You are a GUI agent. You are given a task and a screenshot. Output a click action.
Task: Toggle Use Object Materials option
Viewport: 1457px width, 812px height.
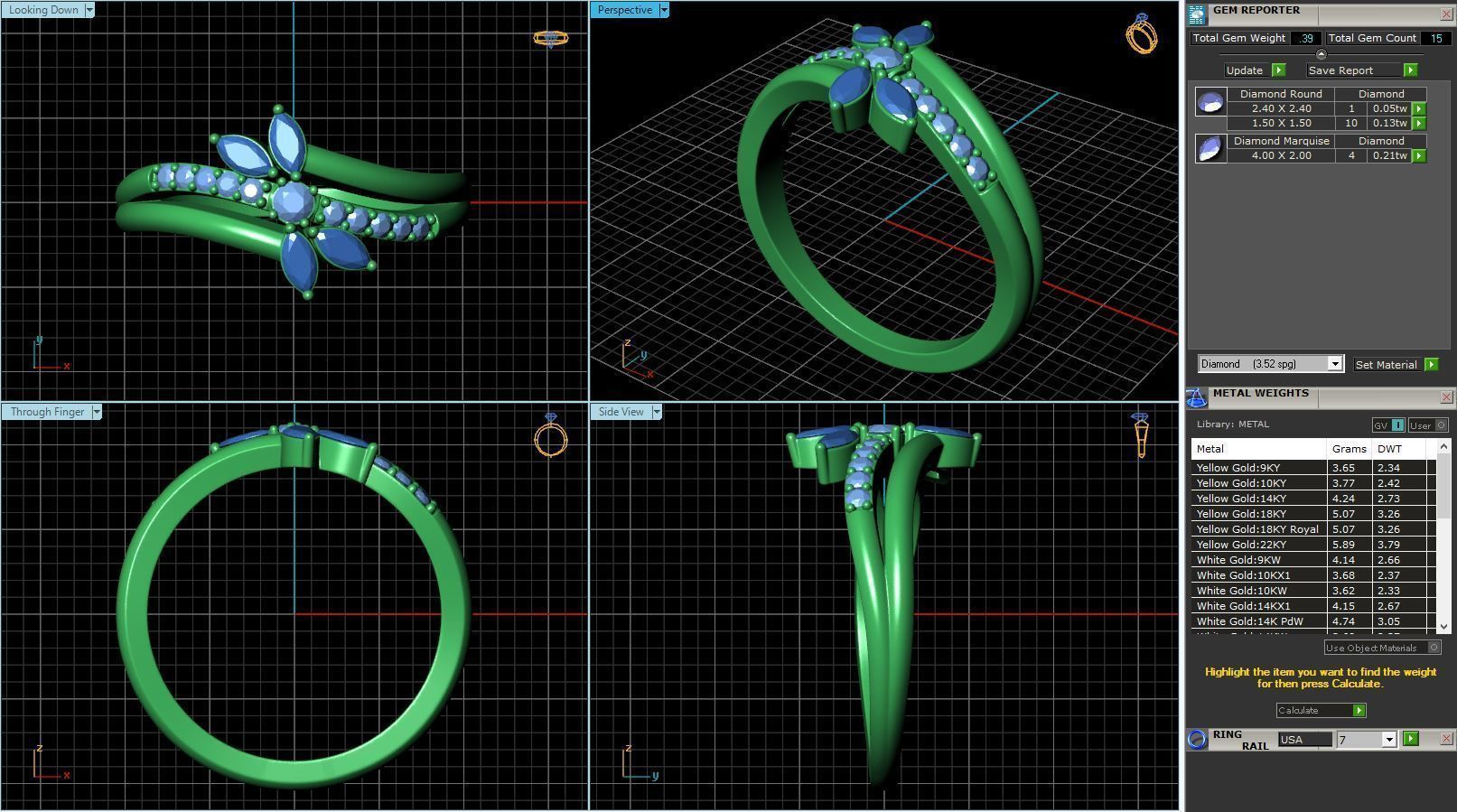pyautogui.click(x=1382, y=648)
